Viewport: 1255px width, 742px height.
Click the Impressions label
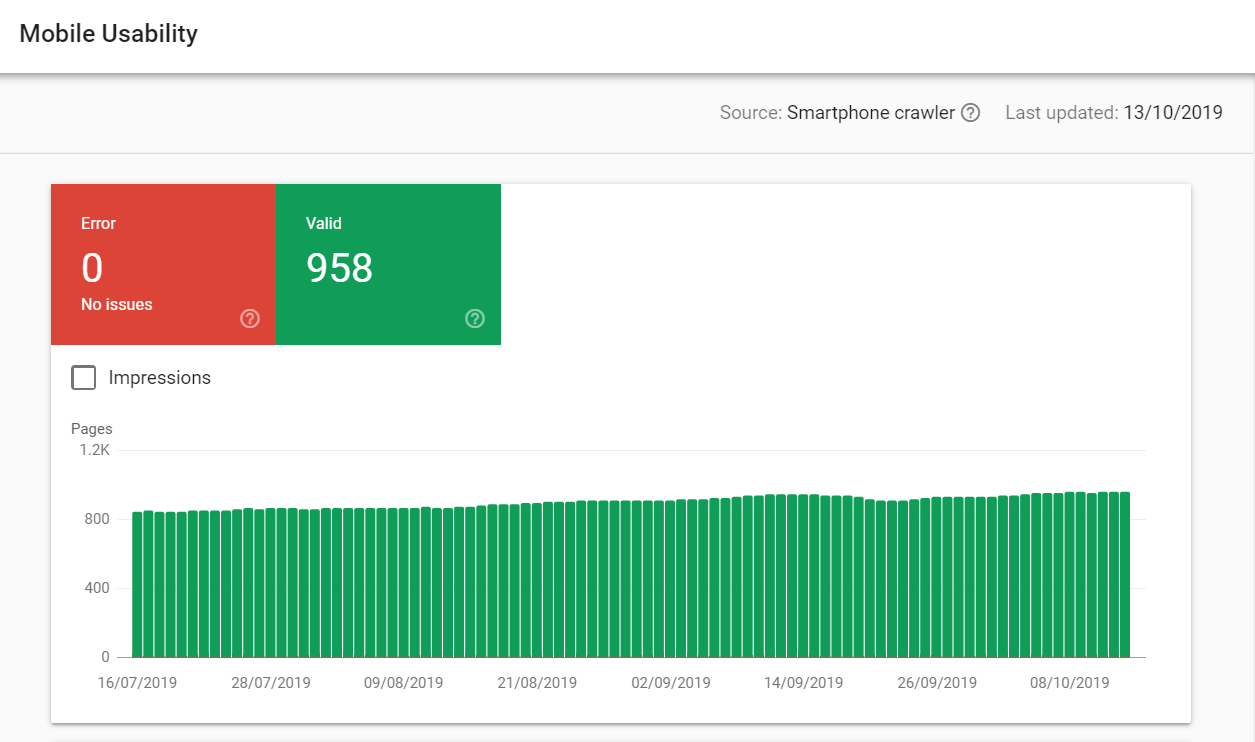[x=160, y=378]
